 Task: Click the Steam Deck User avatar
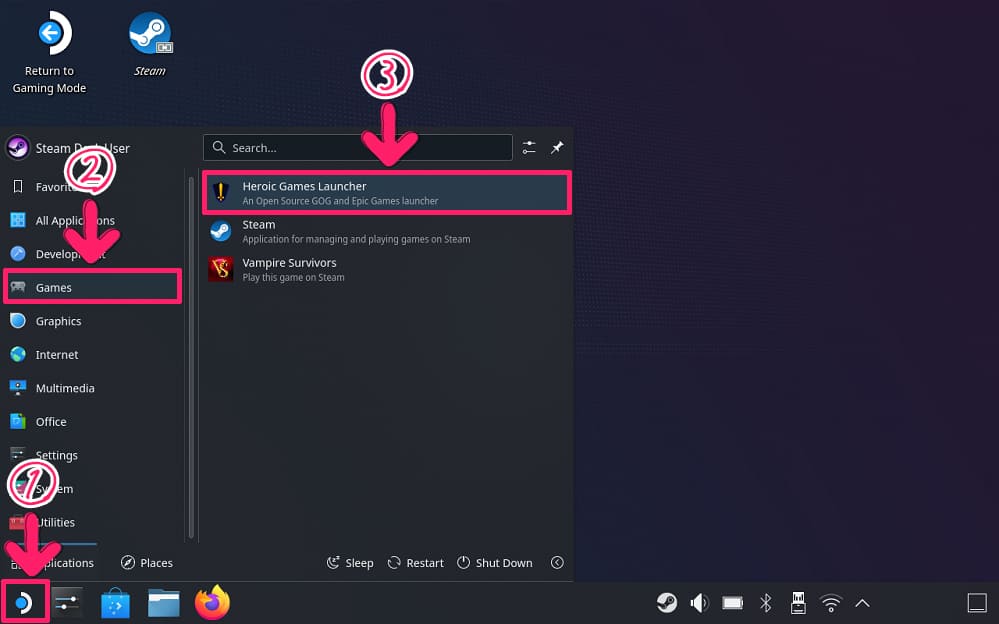tap(18, 148)
